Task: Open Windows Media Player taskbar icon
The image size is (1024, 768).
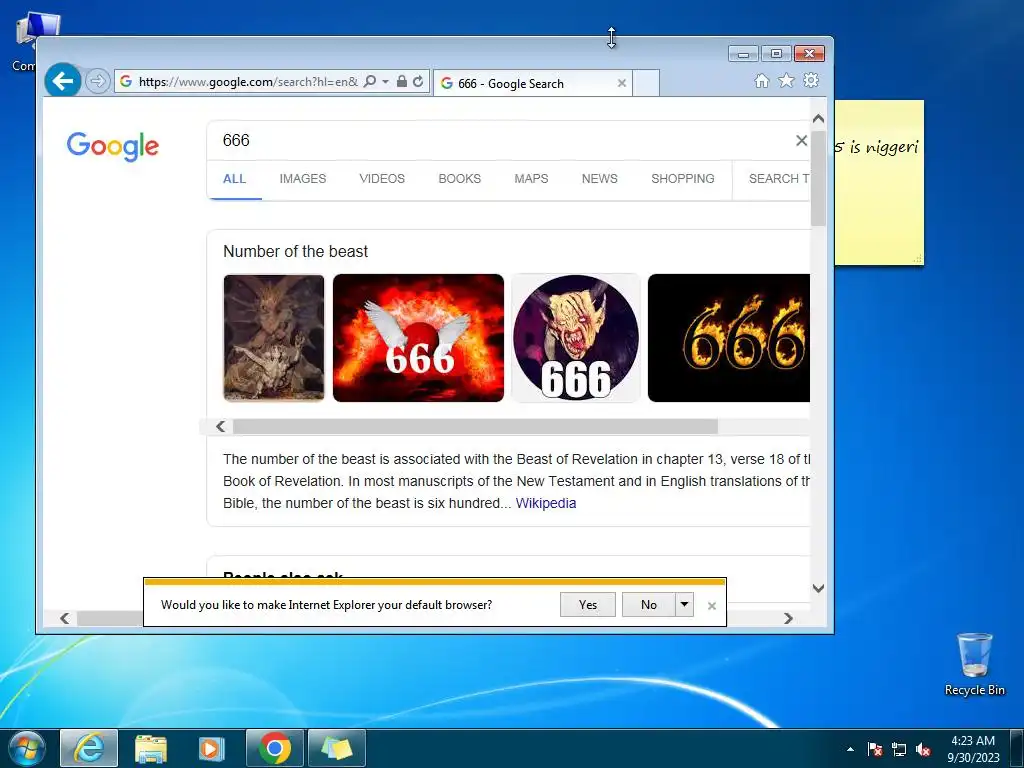Action: coord(211,748)
